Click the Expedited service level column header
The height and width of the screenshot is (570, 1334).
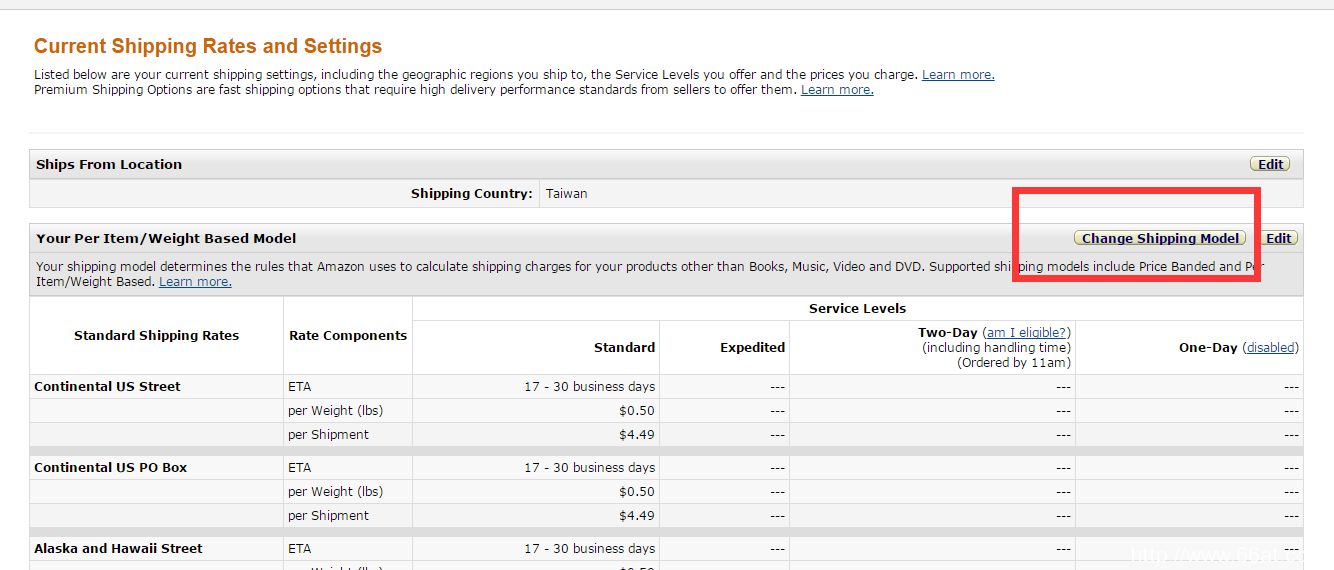[752, 347]
